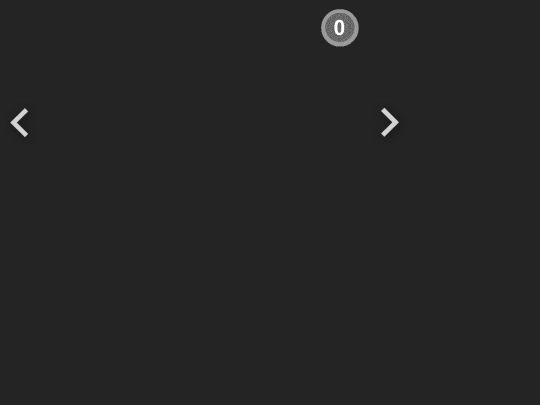
Task: Navigate back with the left arrow
Action: pos(19,122)
